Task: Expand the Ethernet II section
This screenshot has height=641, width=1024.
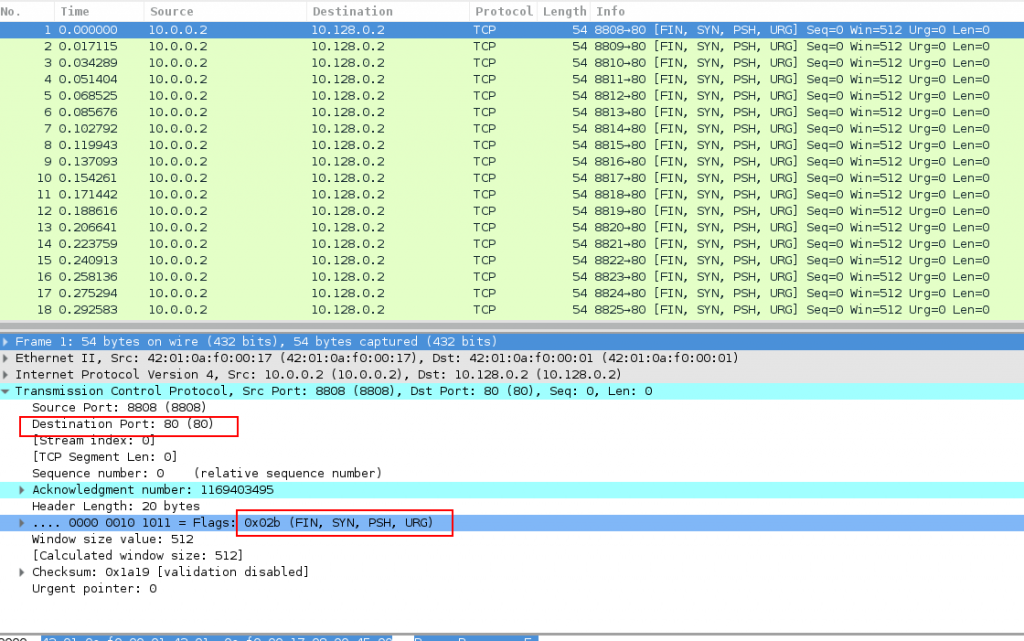Action: pos(6,358)
